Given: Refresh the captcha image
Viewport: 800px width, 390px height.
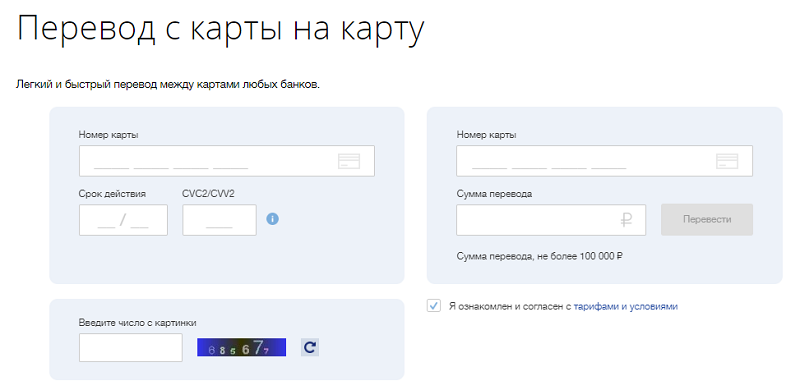Looking at the screenshot, I should (310, 348).
